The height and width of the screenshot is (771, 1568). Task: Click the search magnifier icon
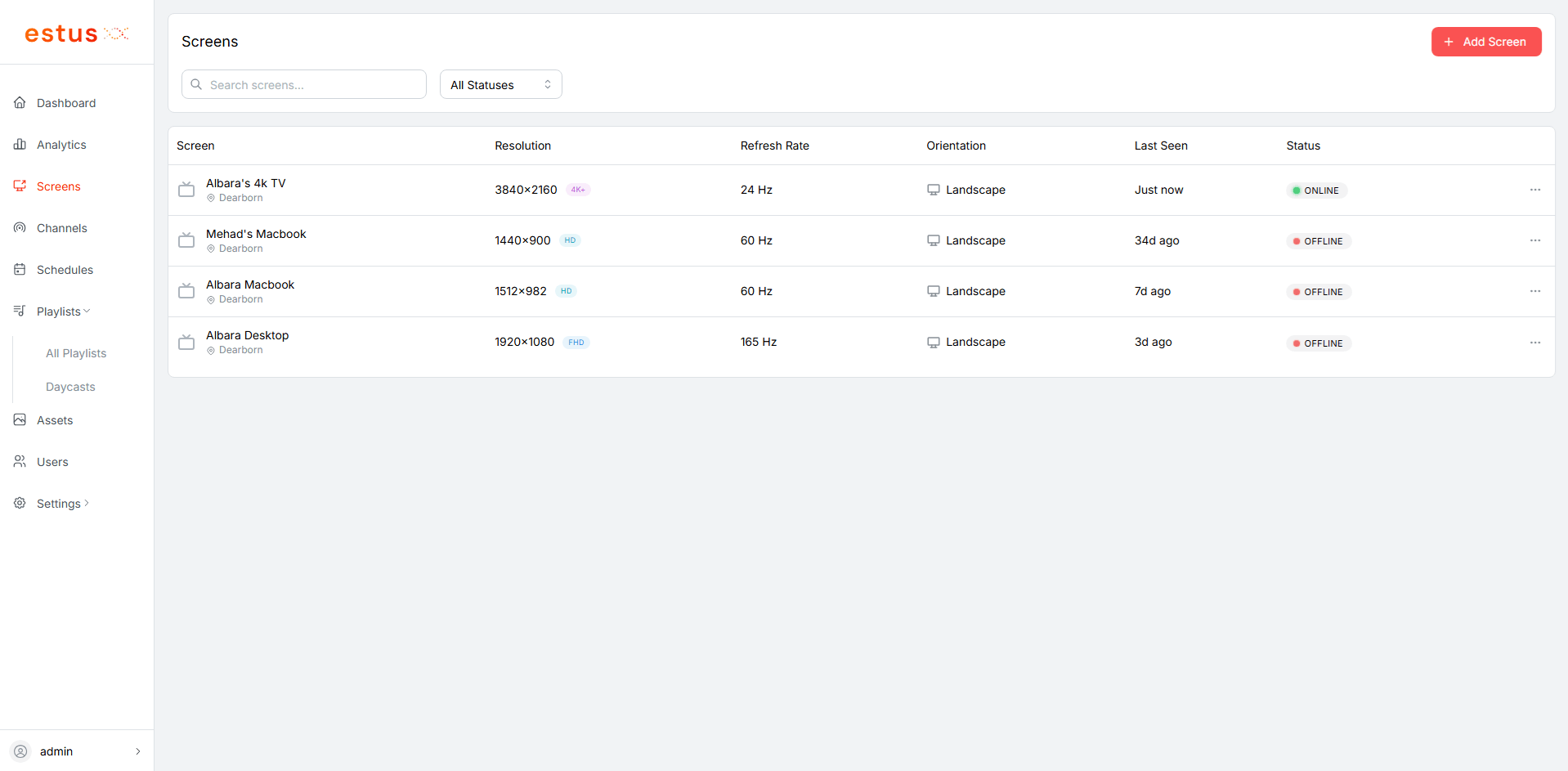(196, 84)
